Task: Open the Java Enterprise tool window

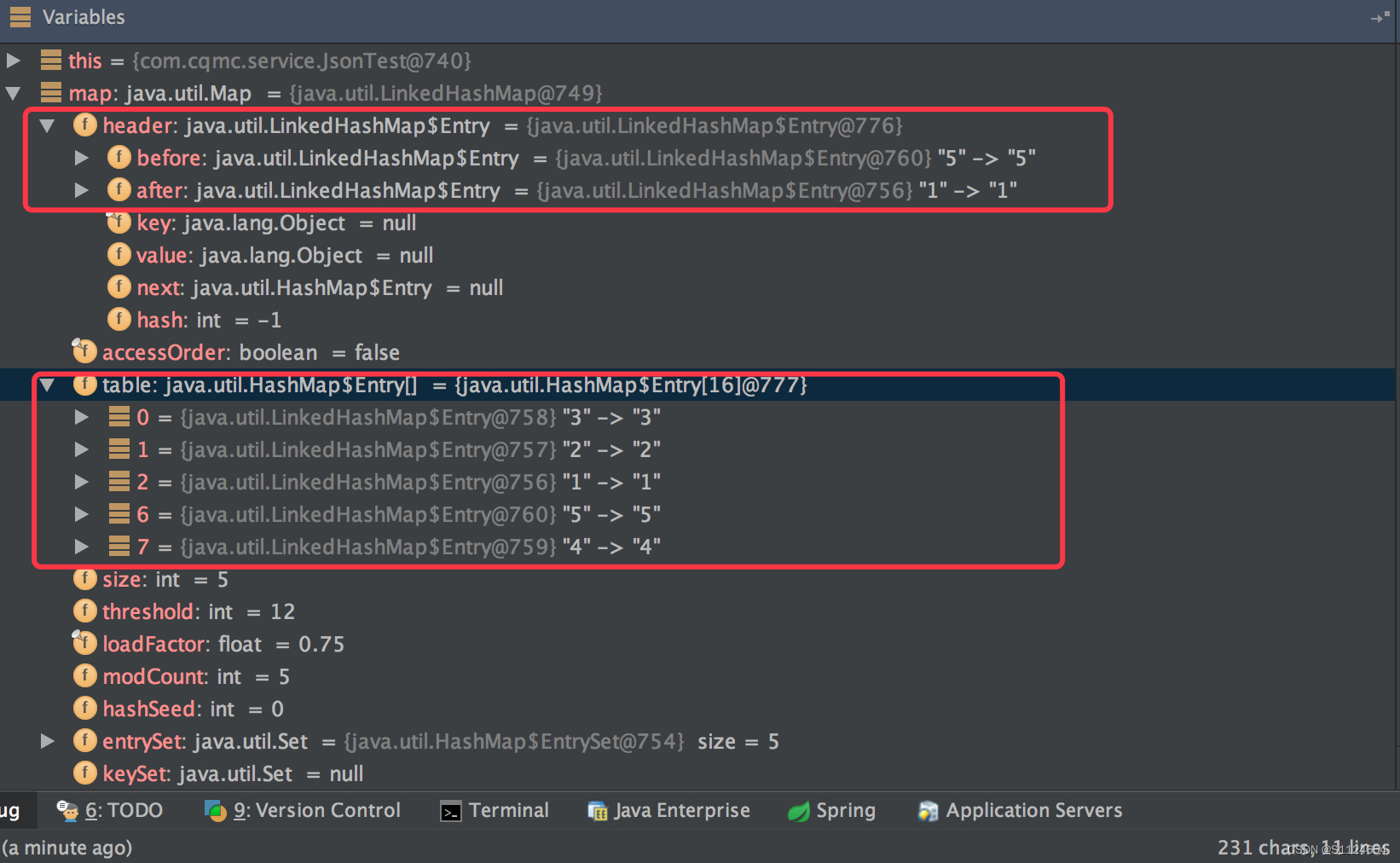Action: tap(669, 810)
